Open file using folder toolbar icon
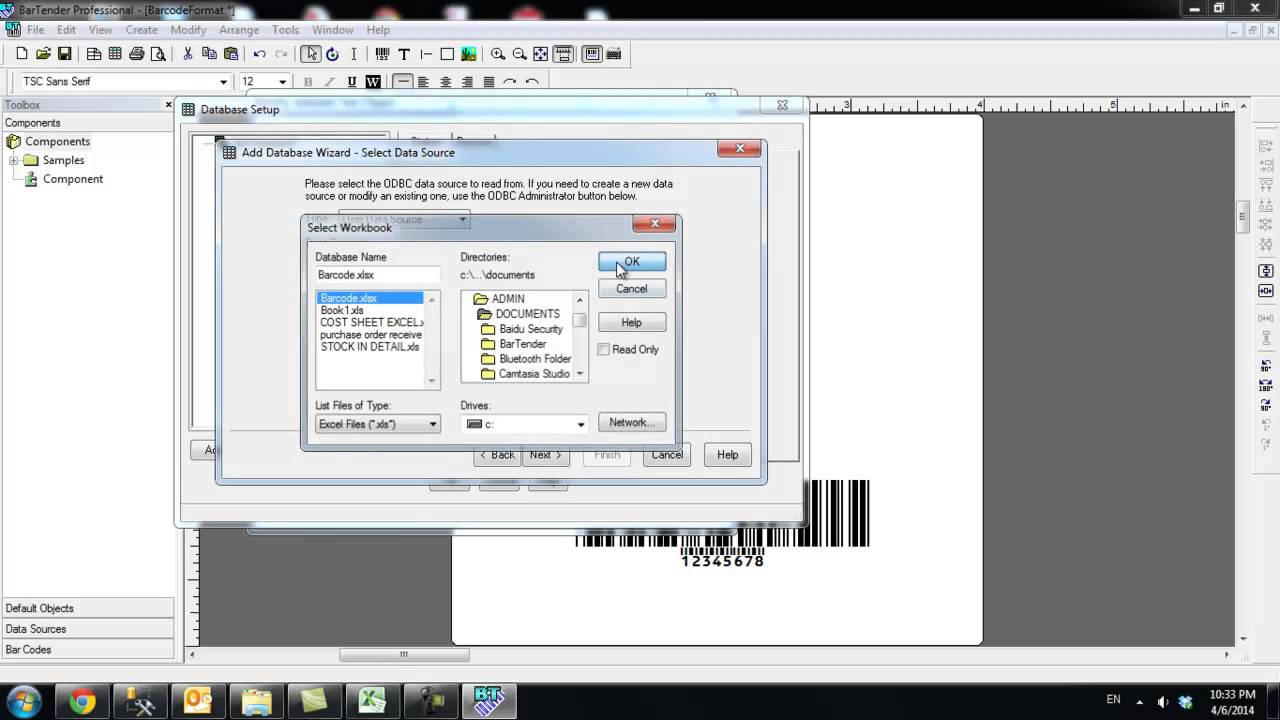The height and width of the screenshot is (720, 1280). coord(43,54)
